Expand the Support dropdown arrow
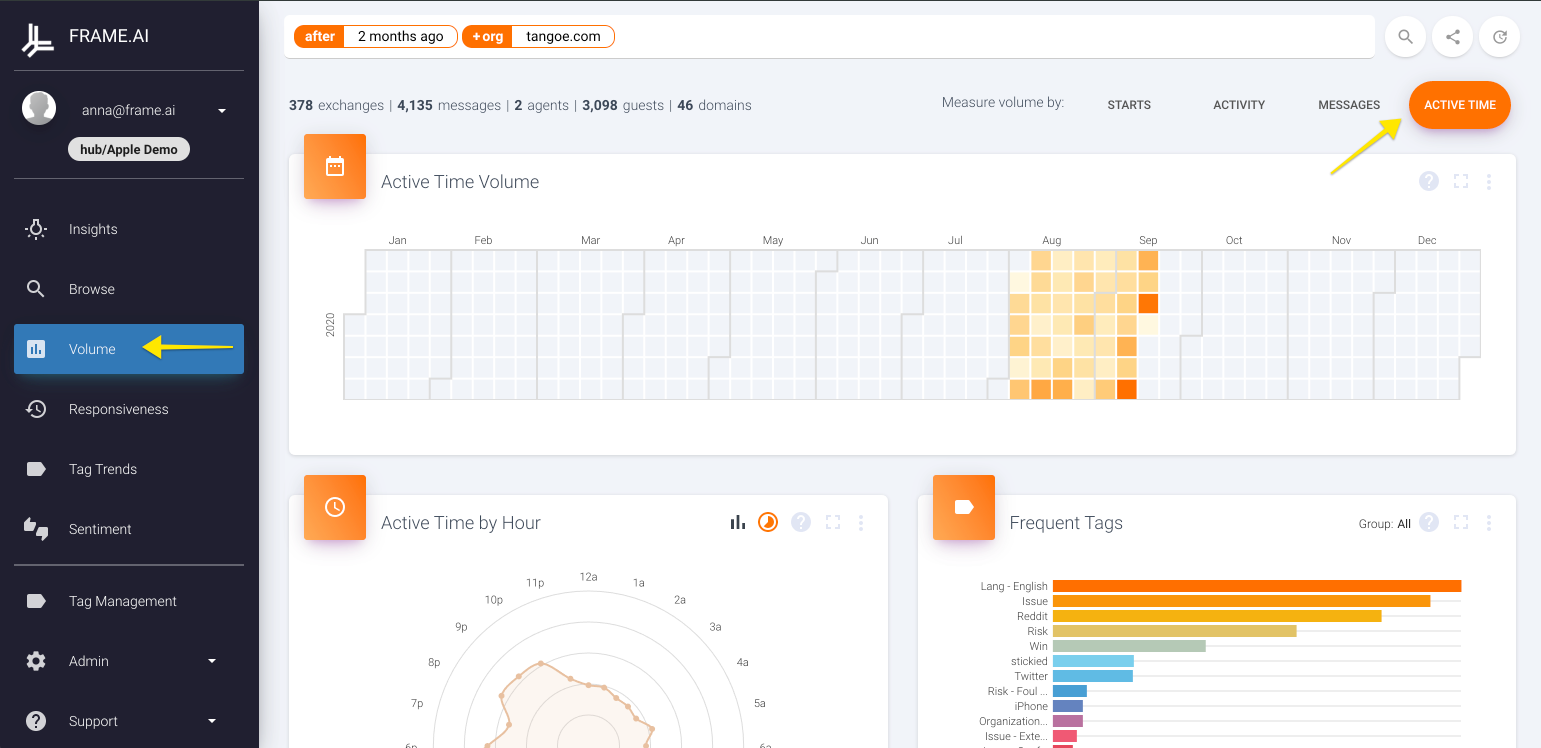 pos(212,721)
